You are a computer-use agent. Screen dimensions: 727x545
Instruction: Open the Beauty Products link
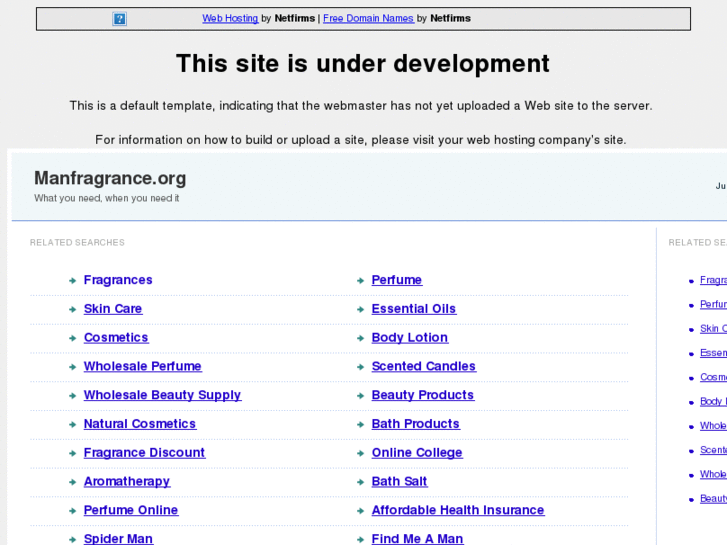pyautogui.click(x=423, y=395)
